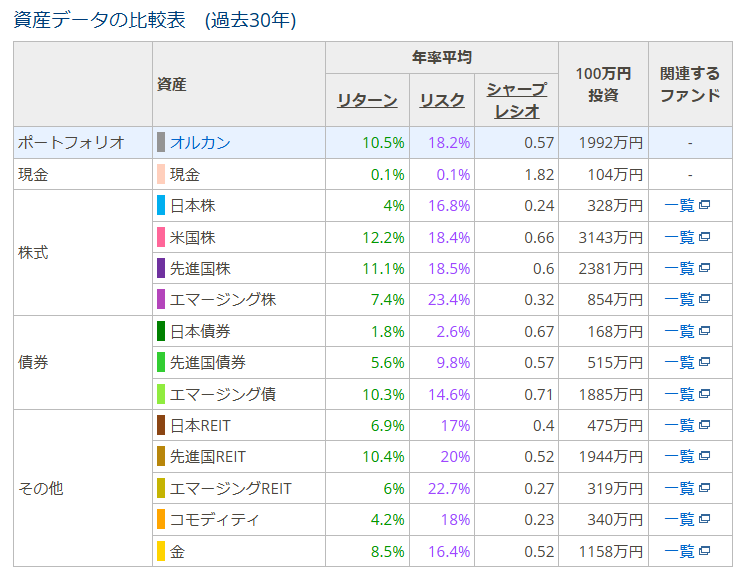Sort by the リスク column header
748x578 pixels.
[442, 100]
